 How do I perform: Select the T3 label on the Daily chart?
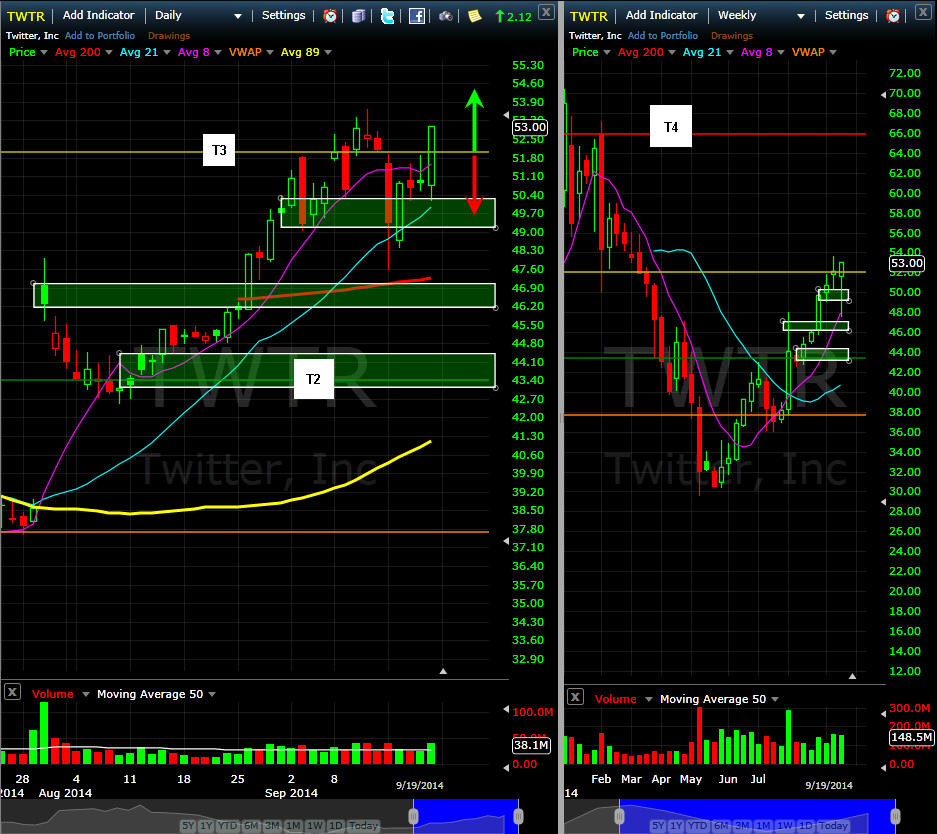(x=219, y=150)
